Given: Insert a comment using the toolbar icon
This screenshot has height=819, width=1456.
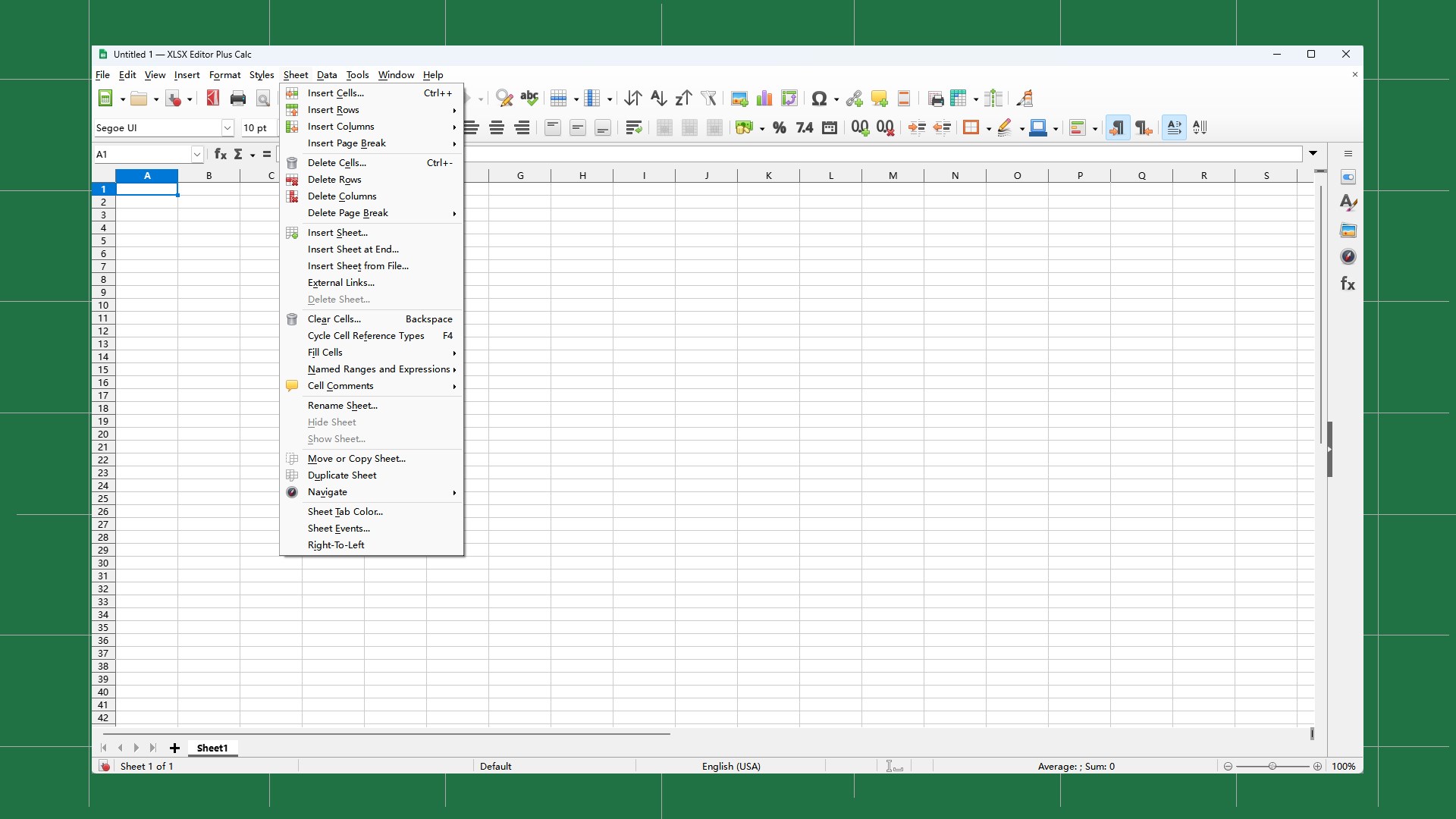Looking at the screenshot, I should point(879,99).
